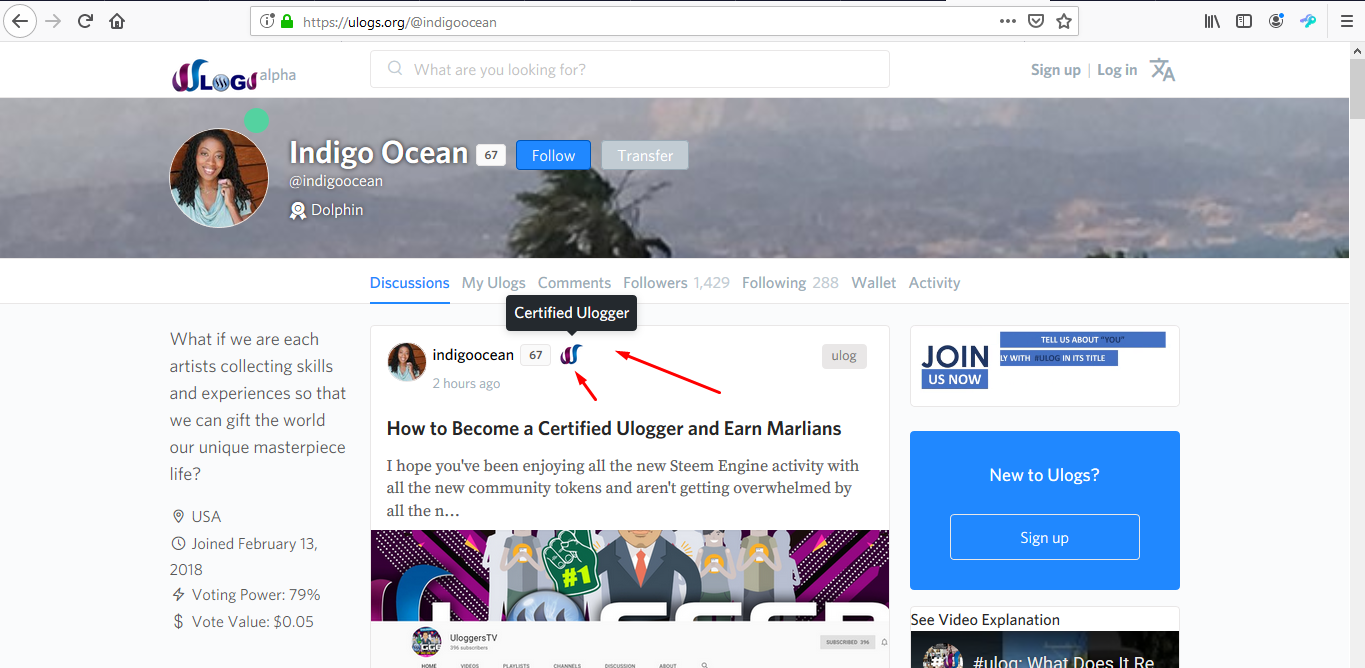Open the indigoocean post author link
This screenshot has height=668, width=1365.
[473, 355]
